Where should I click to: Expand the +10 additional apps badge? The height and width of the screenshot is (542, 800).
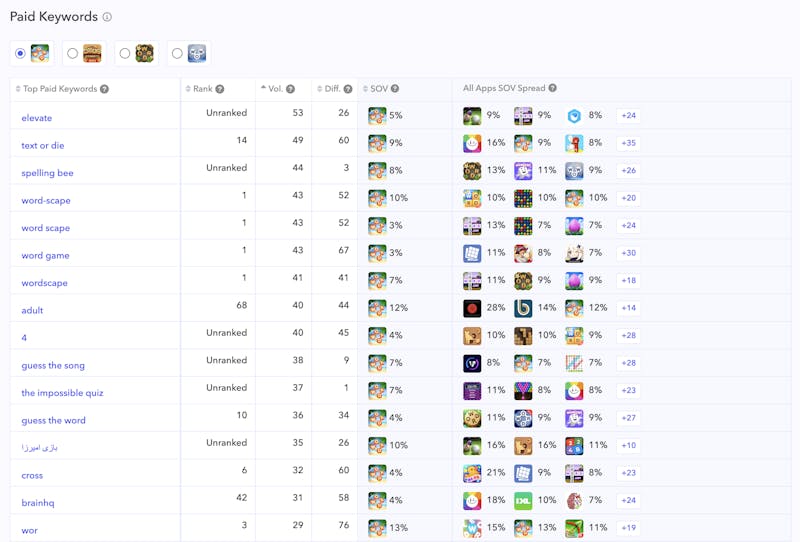[x=628, y=446]
